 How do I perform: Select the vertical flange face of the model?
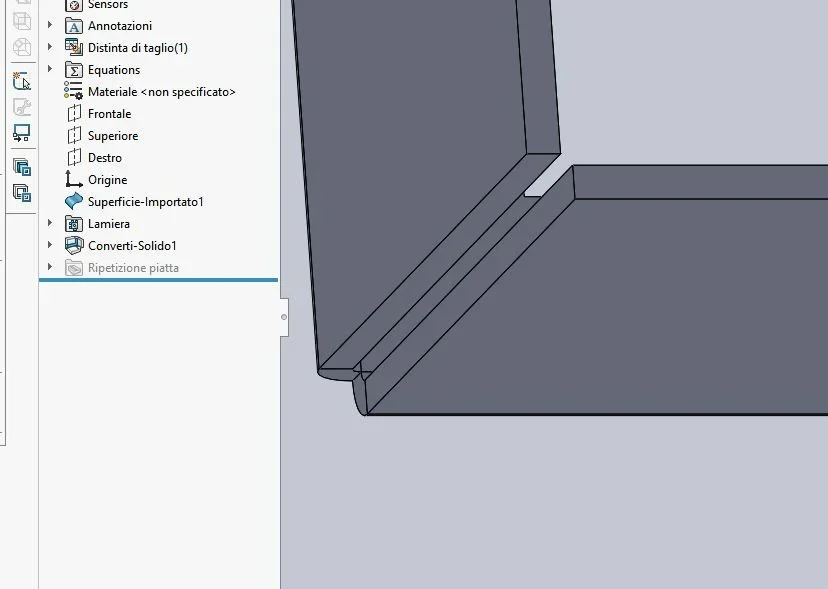point(412,158)
